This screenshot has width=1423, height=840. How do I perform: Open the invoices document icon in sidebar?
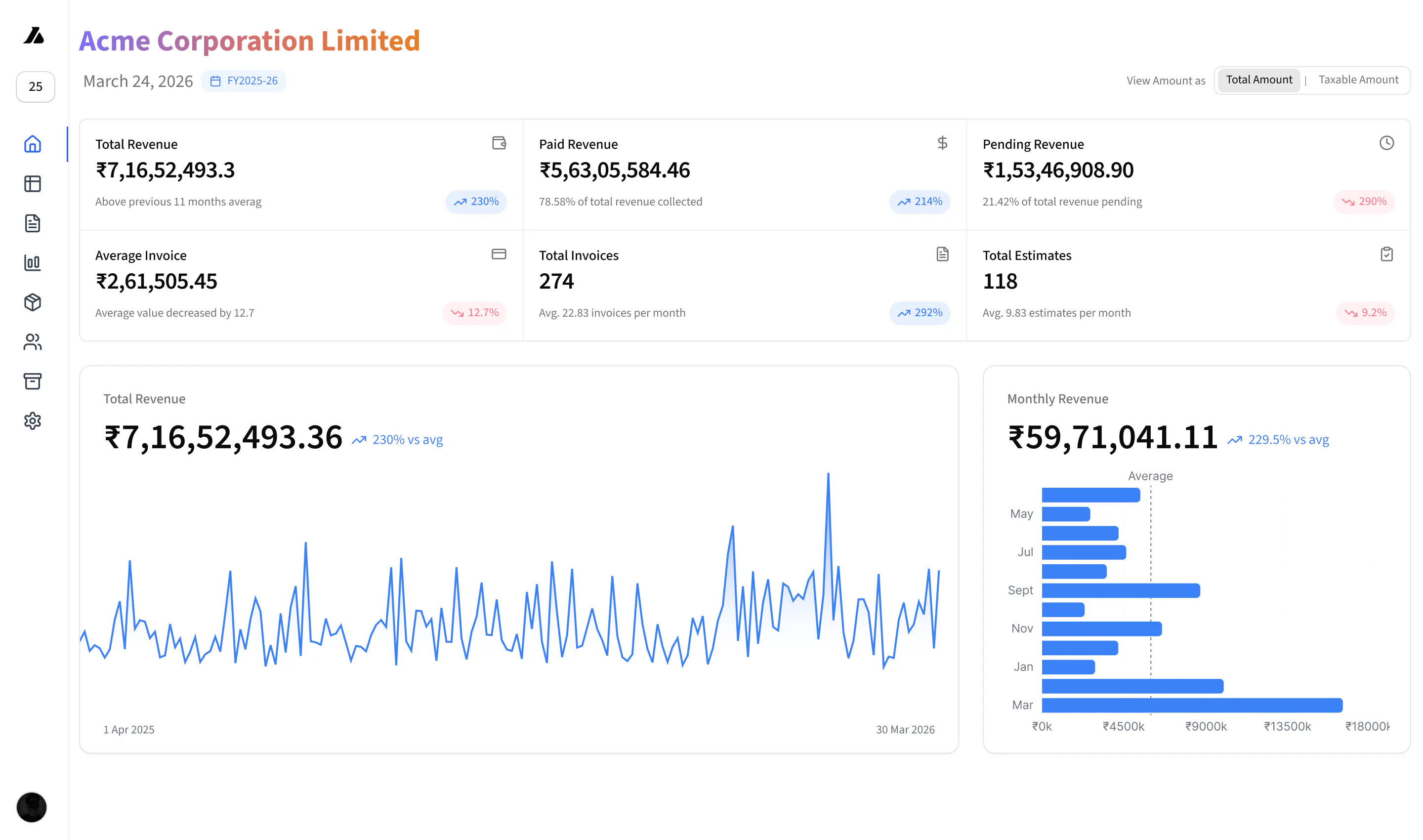tap(33, 223)
